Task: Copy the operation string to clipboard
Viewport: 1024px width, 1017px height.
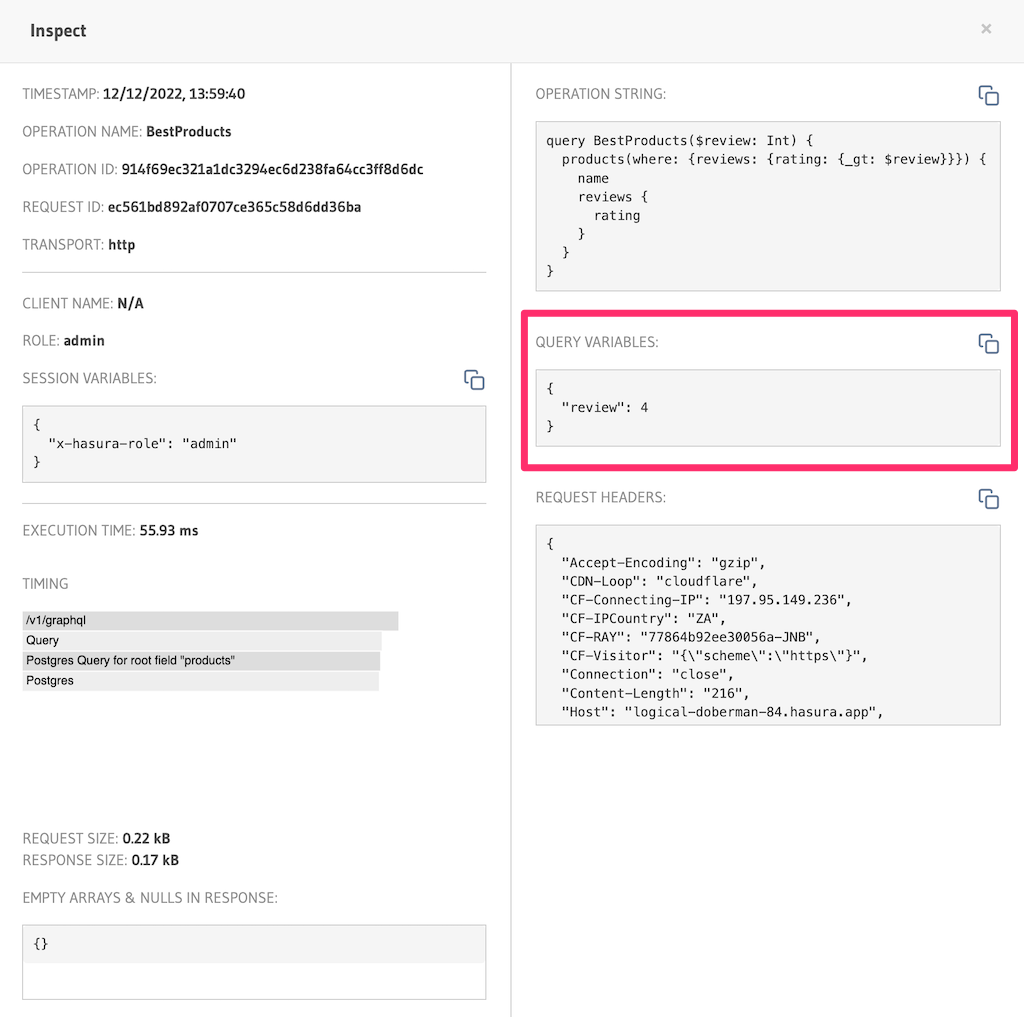Action: point(988,95)
